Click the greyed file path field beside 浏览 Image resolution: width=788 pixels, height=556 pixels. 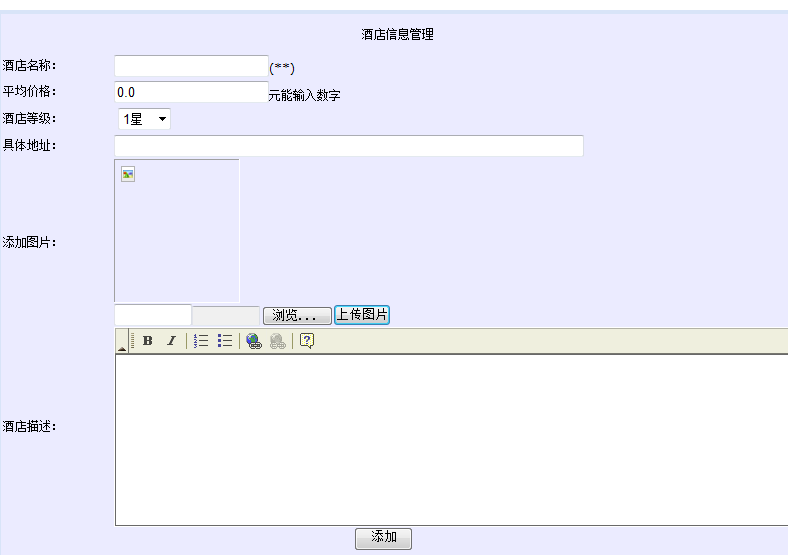tap(226, 316)
